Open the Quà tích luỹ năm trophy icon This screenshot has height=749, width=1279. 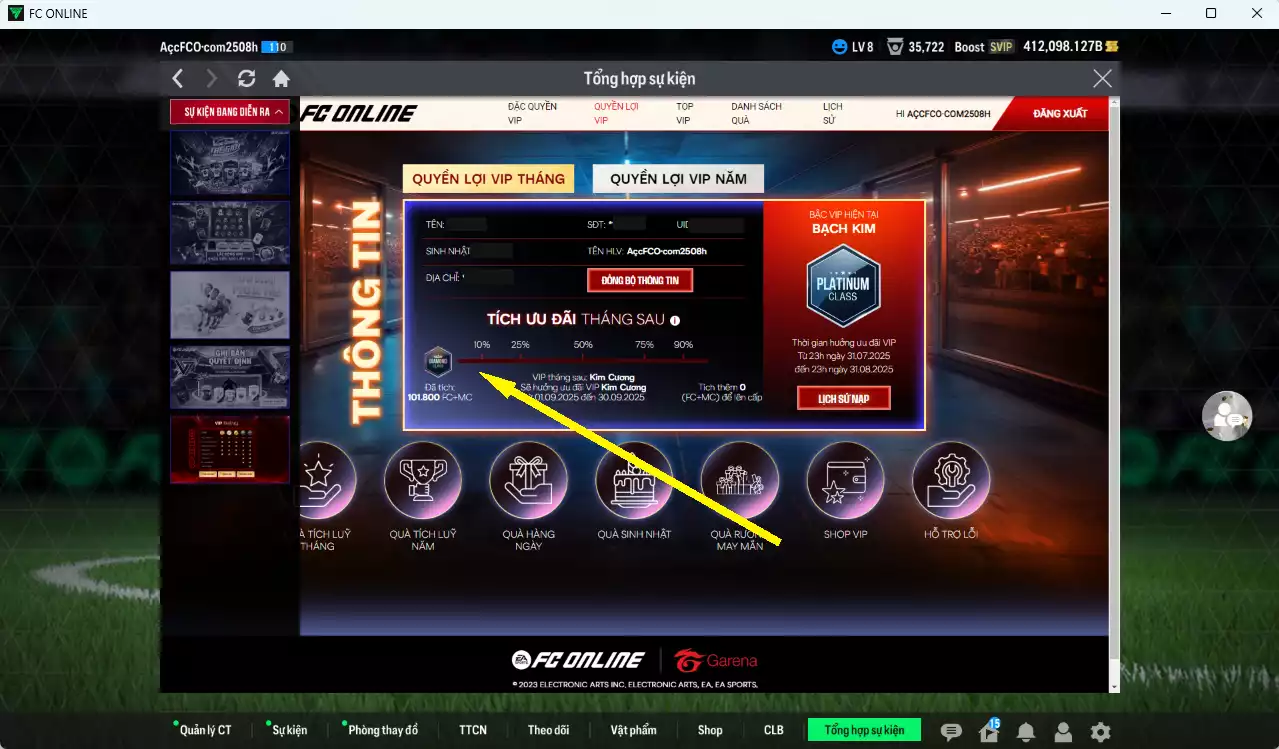423,481
